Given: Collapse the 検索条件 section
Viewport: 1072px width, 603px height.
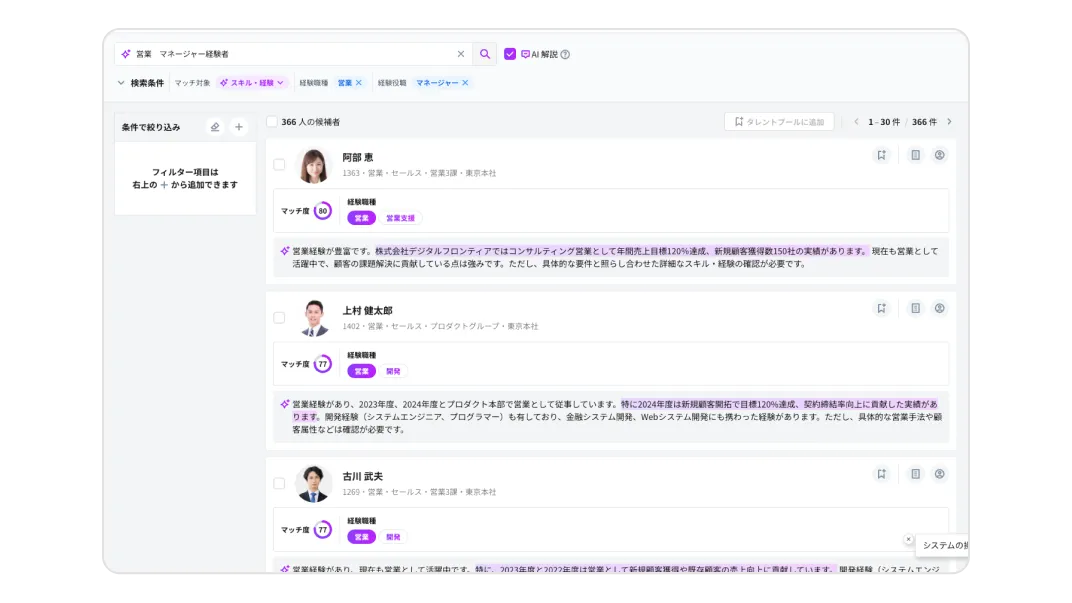Looking at the screenshot, I should pos(121,83).
